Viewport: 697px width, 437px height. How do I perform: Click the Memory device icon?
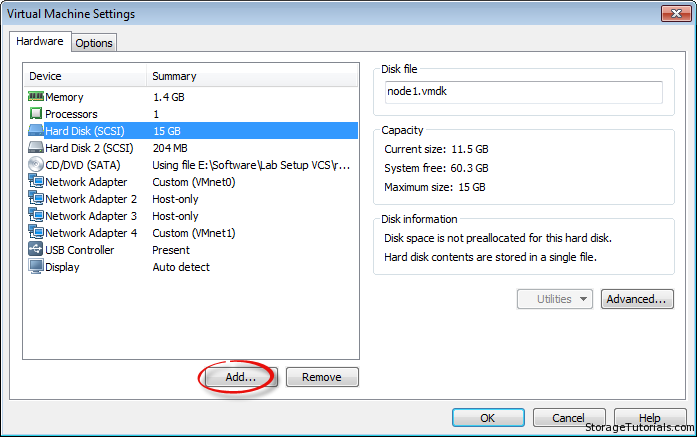[x=36, y=97]
